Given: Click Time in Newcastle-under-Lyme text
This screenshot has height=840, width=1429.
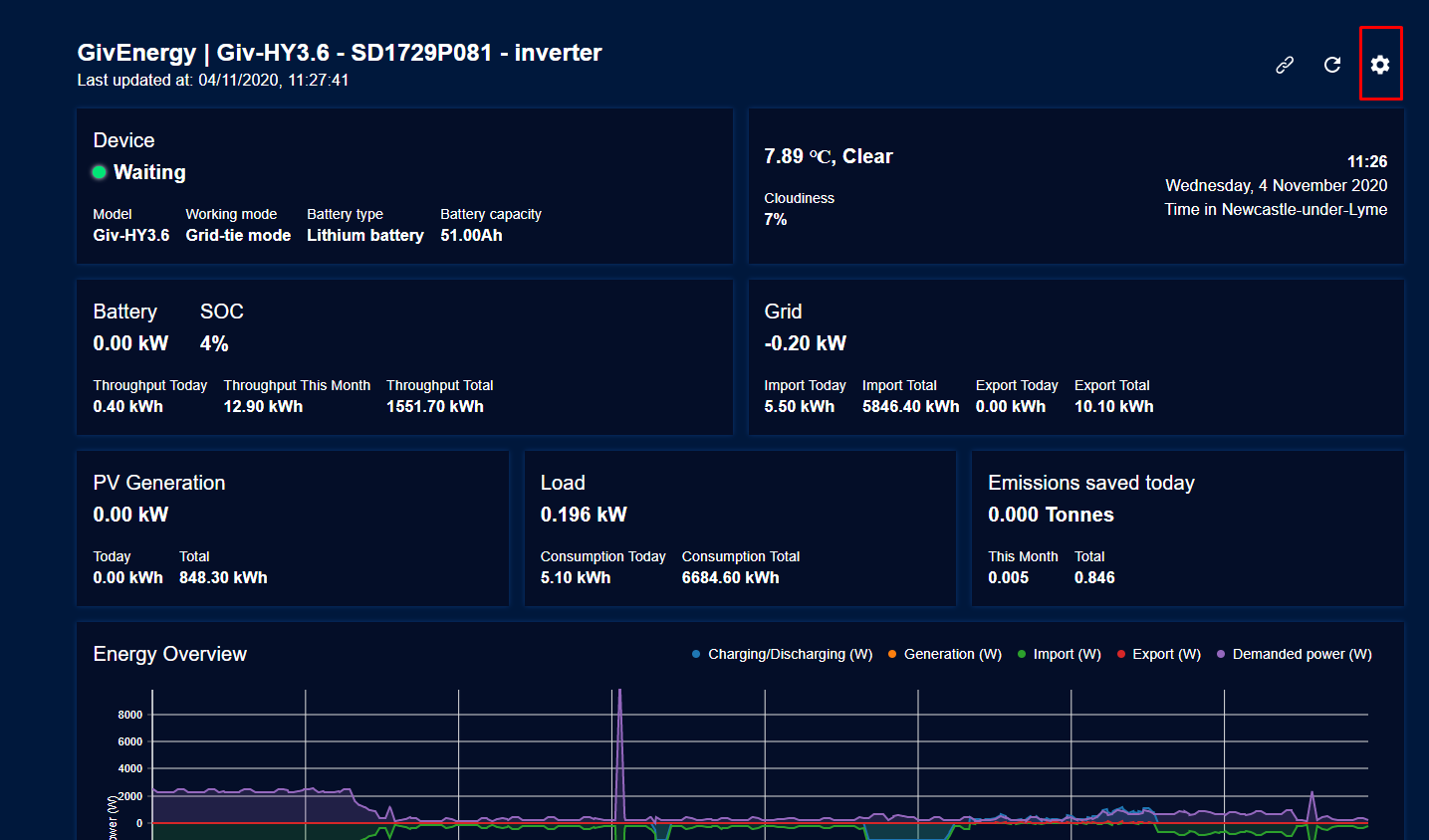Looking at the screenshot, I should coord(1276,209).
